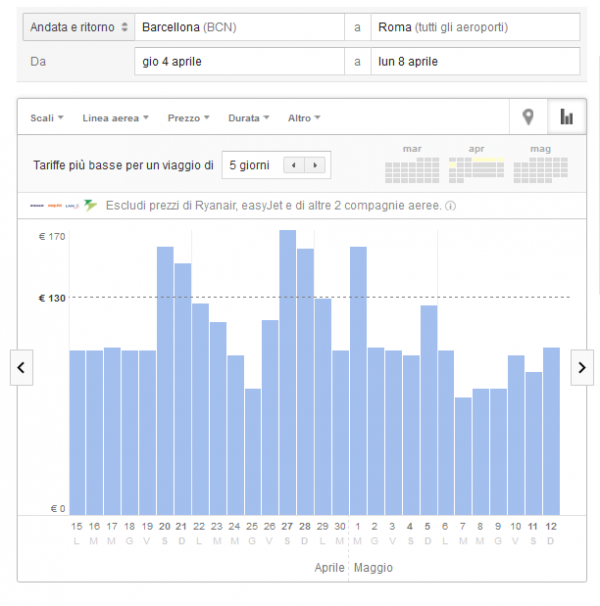Click the Roma destination field
The width and height of the screenshot is (600, 606).
(474, 27)
